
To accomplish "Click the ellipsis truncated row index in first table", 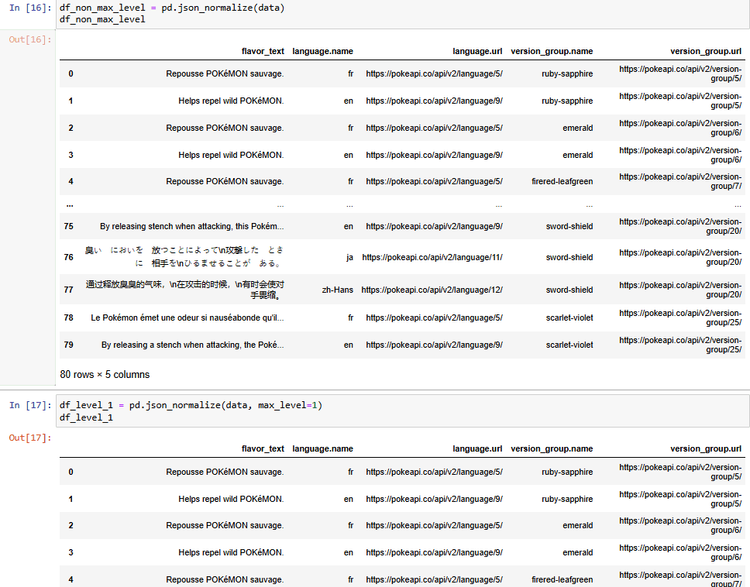I will [x=70, y=205].
